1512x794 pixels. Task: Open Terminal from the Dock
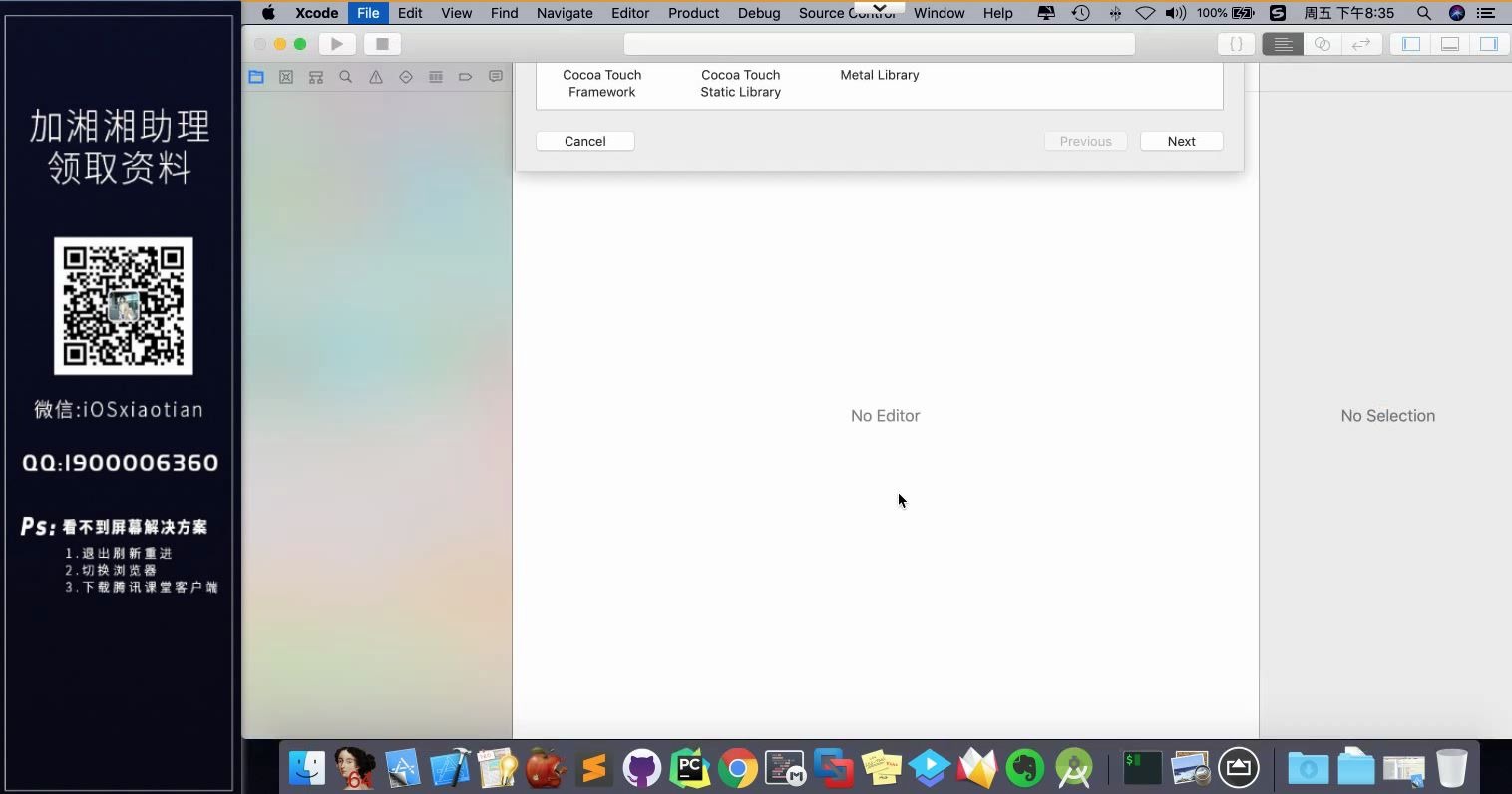[x=1142, y=768]
